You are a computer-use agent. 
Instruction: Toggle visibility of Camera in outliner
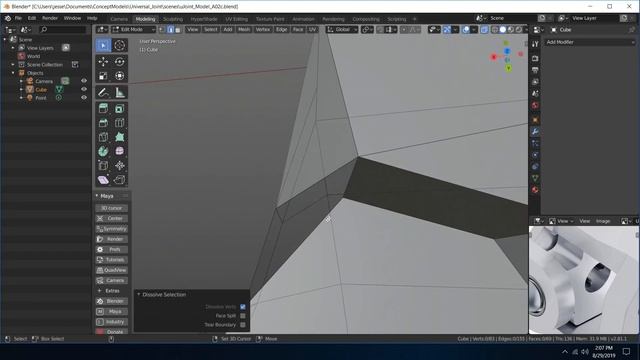pos(84,81)
